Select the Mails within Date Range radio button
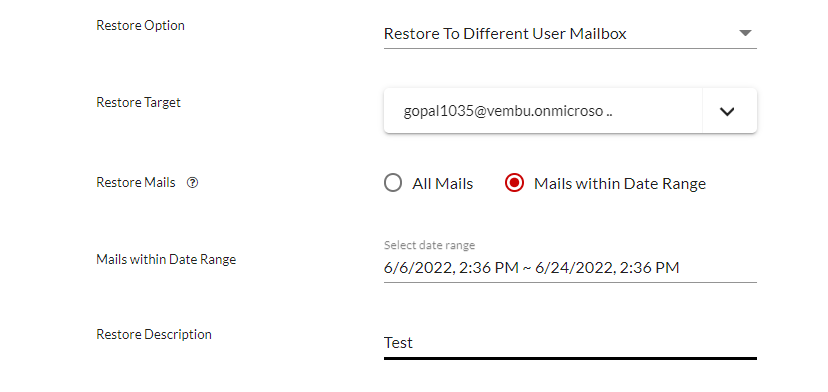 pyautogui.click(x=514, y=183)
